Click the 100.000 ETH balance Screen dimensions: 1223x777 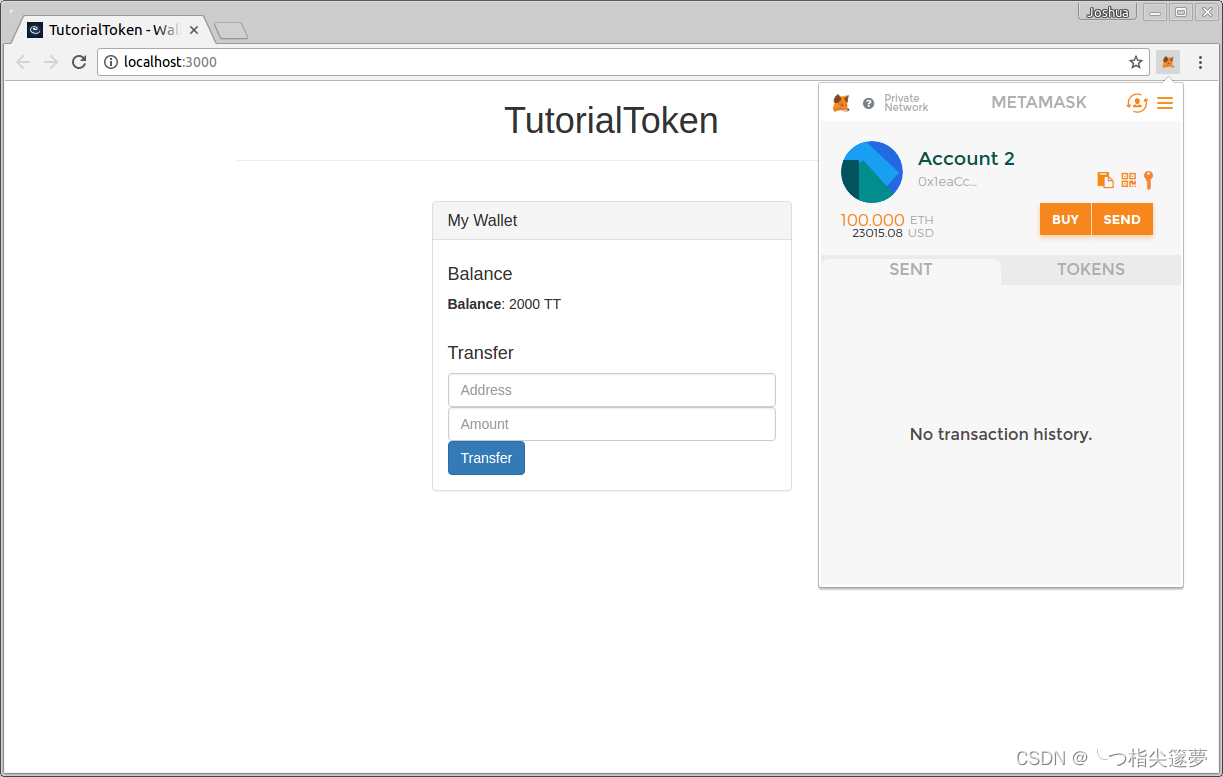887,220
